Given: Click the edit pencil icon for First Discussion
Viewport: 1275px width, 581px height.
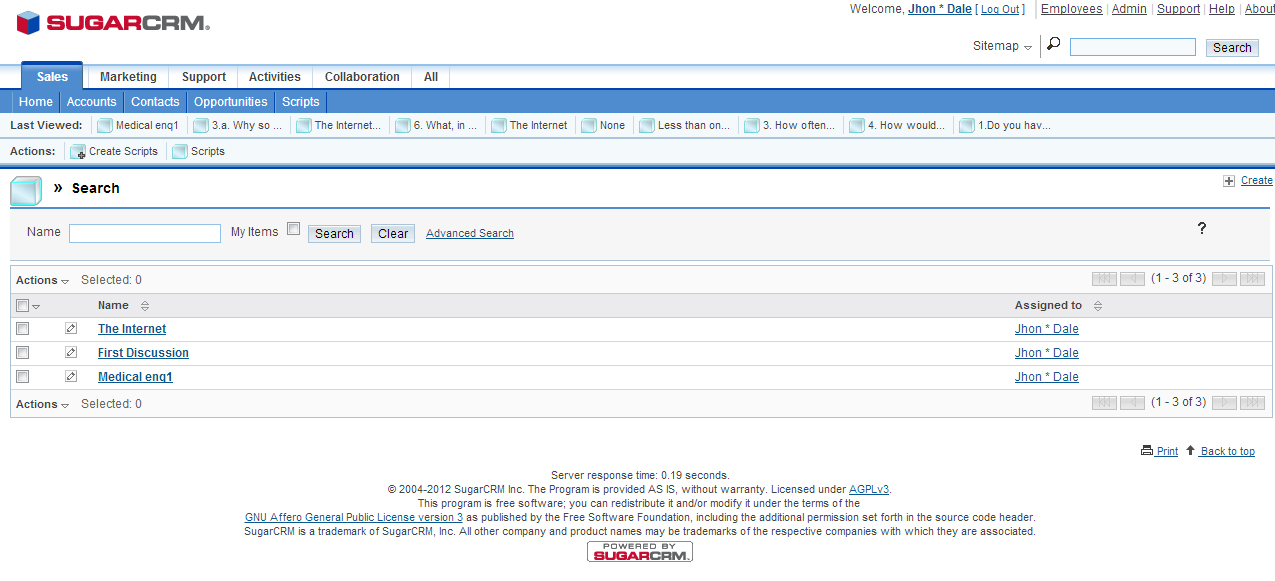Looking at the screenshot, I should point(71,353).
